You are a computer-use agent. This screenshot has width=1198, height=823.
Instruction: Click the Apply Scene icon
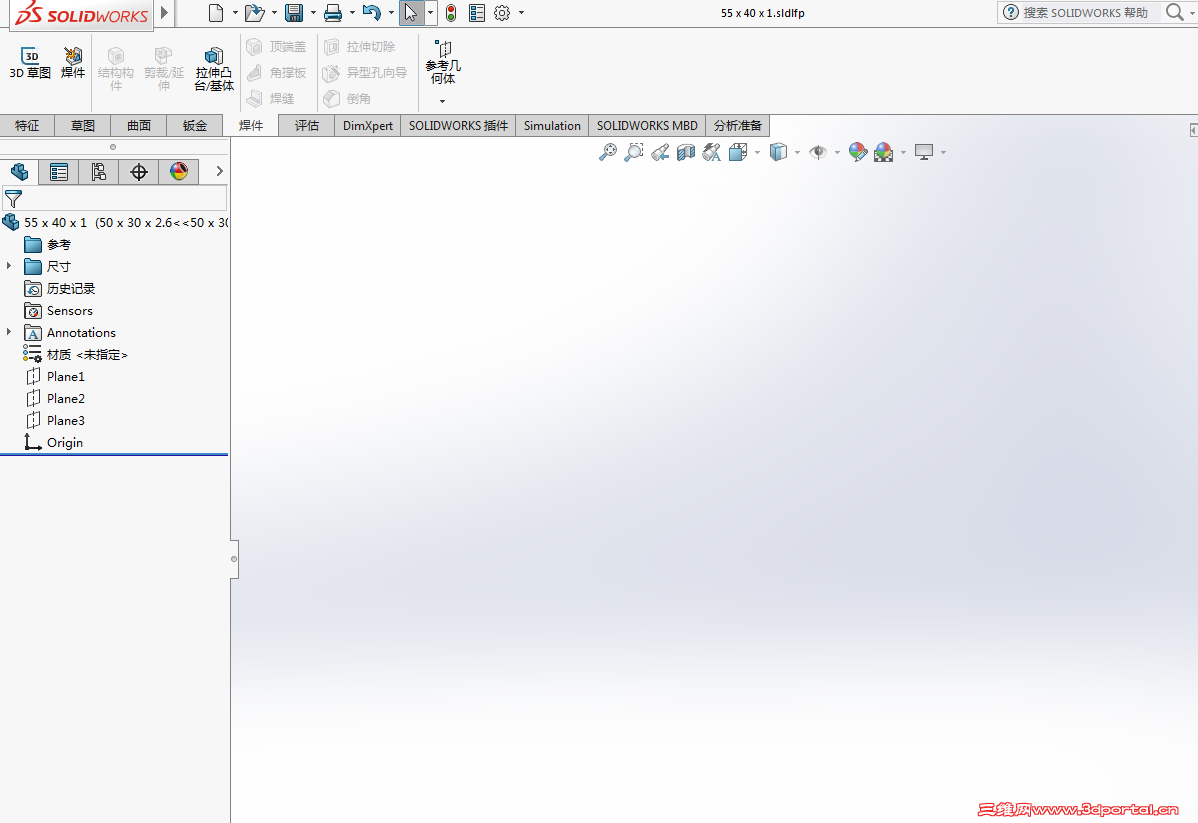883,152
